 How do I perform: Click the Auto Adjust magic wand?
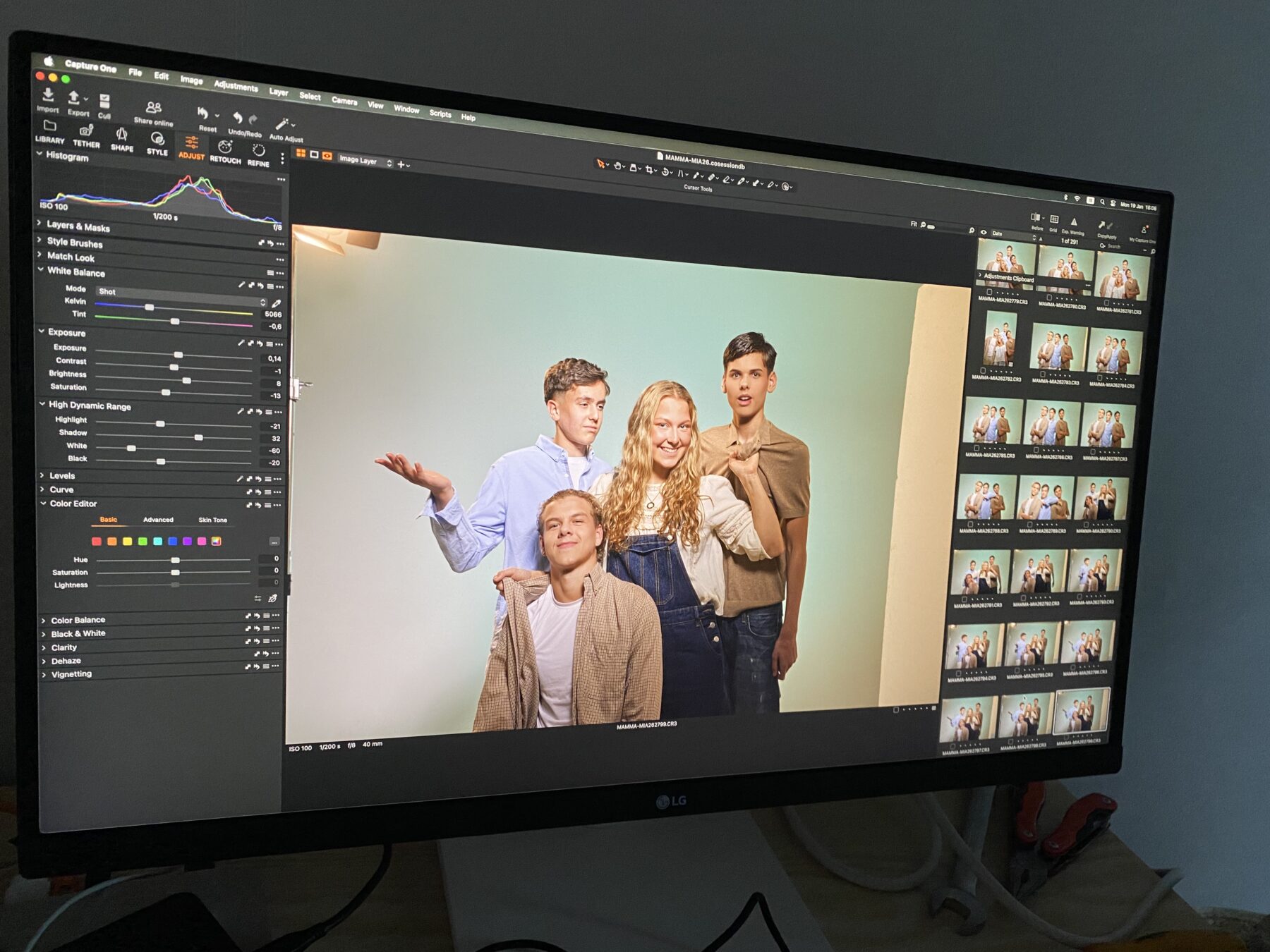(283, 126)
